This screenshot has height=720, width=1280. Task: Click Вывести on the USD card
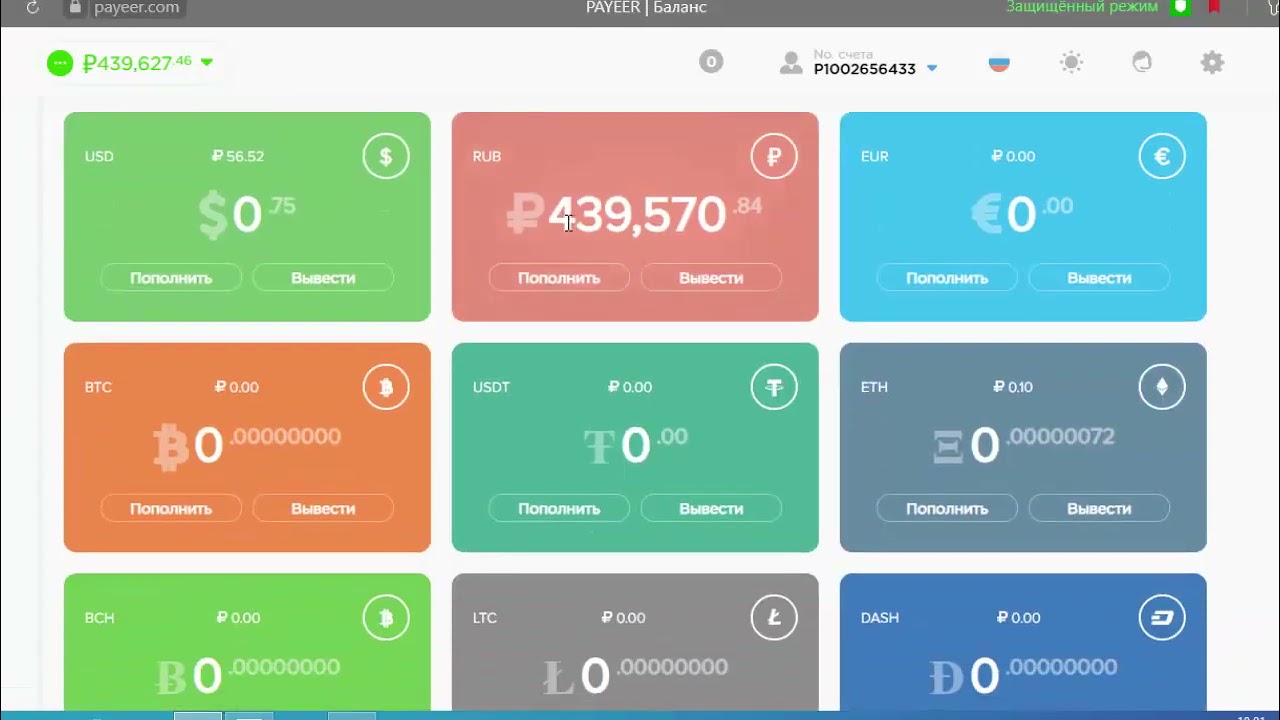pos(323,278)
